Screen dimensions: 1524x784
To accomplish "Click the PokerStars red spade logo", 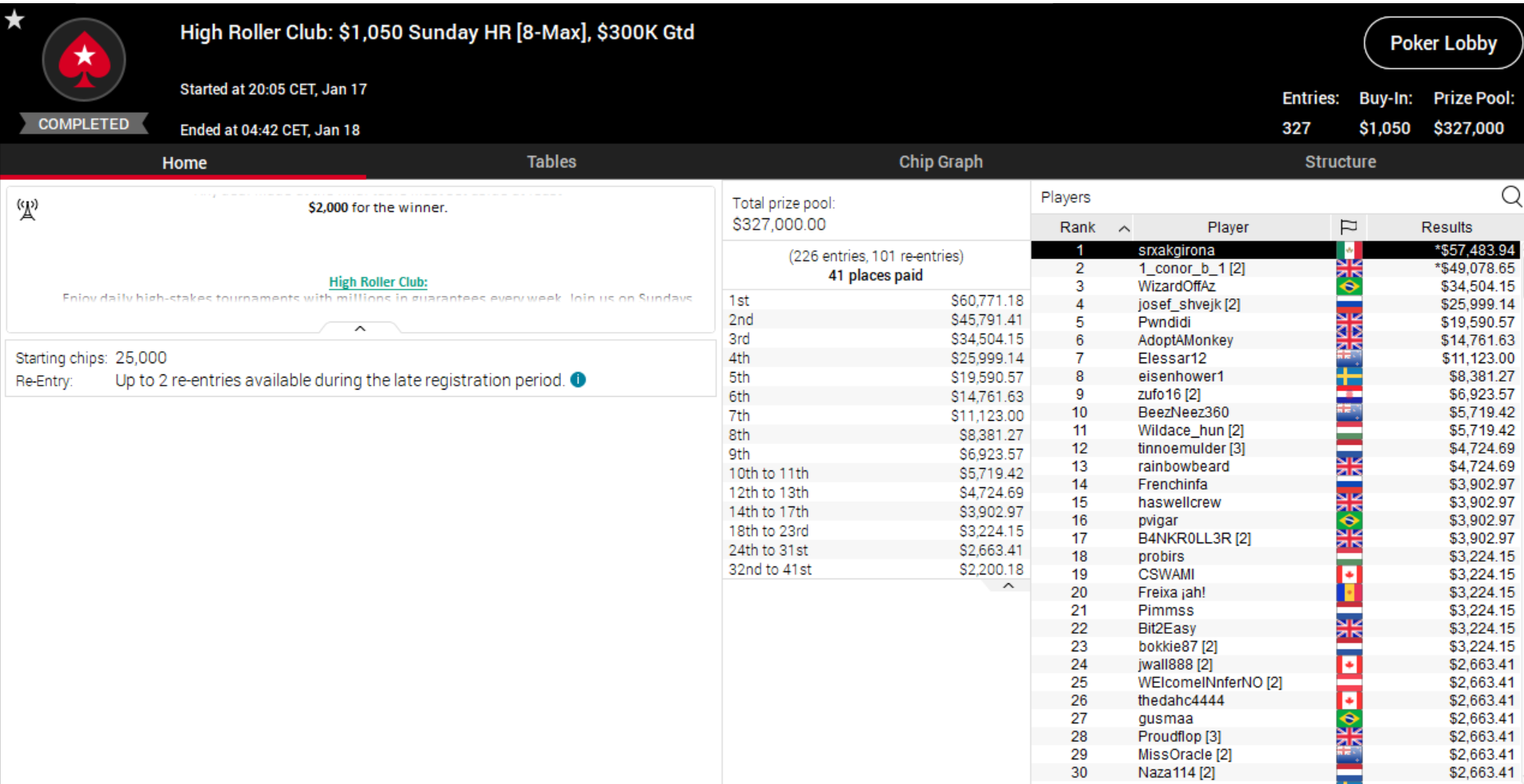I will point(84,60).
